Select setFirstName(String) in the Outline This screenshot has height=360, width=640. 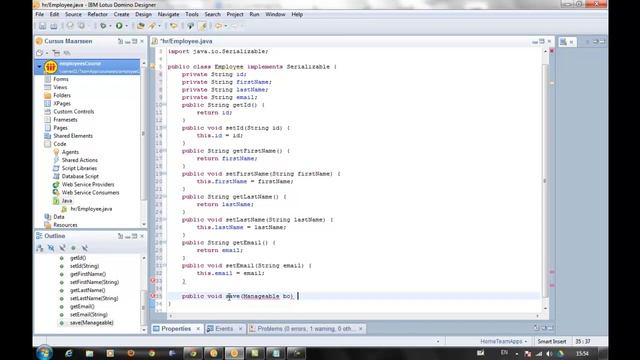pos(94,282)
